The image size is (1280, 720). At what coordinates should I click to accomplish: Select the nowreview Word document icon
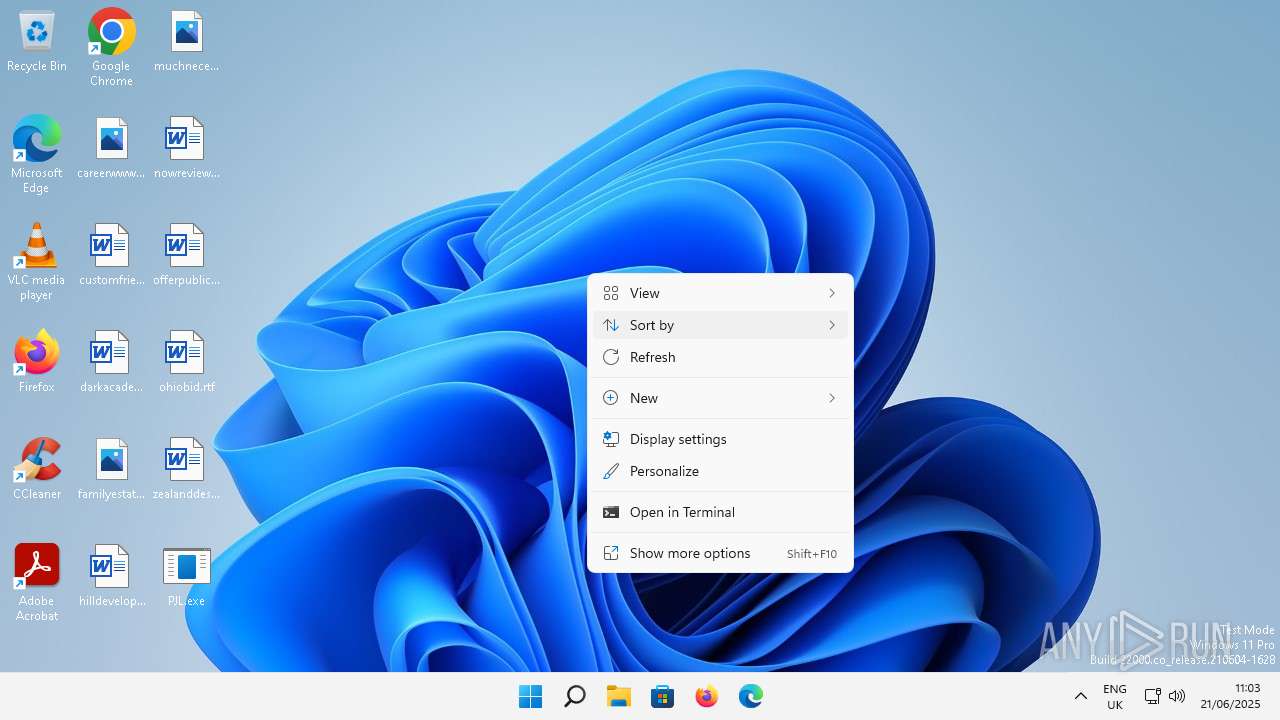[187, 148]
